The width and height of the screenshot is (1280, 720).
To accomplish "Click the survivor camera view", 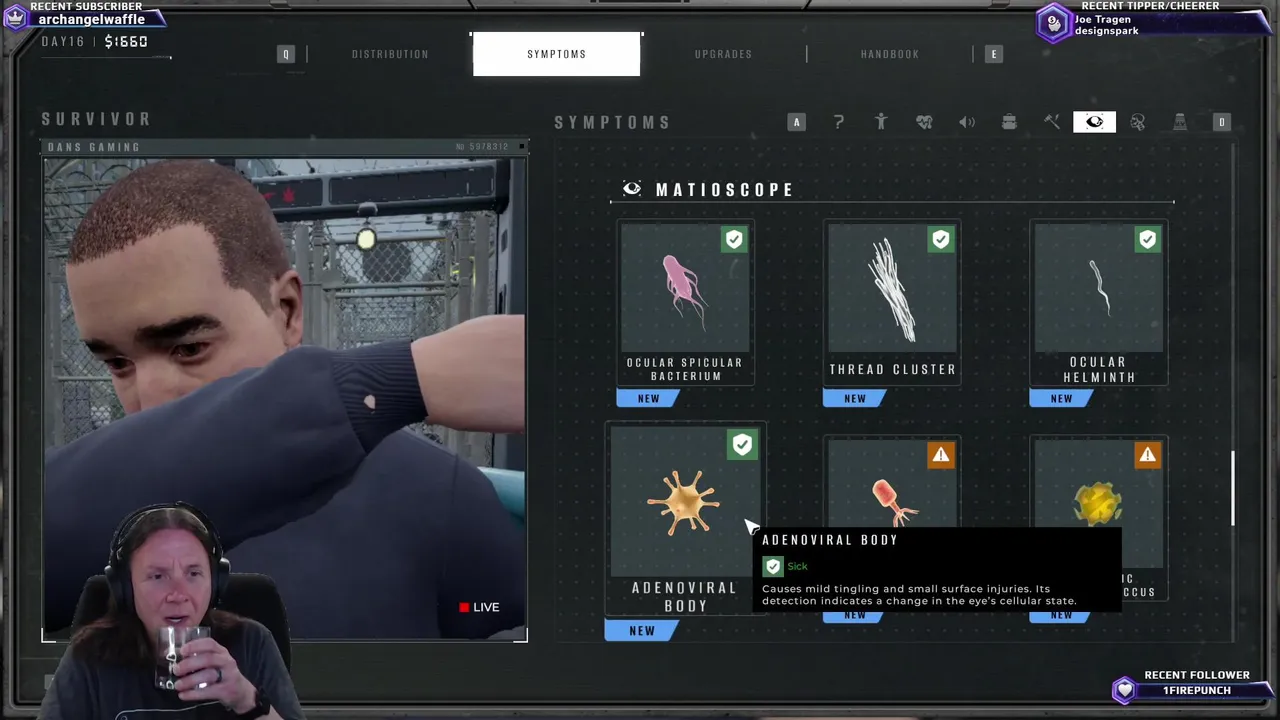I will coord(284,398).
